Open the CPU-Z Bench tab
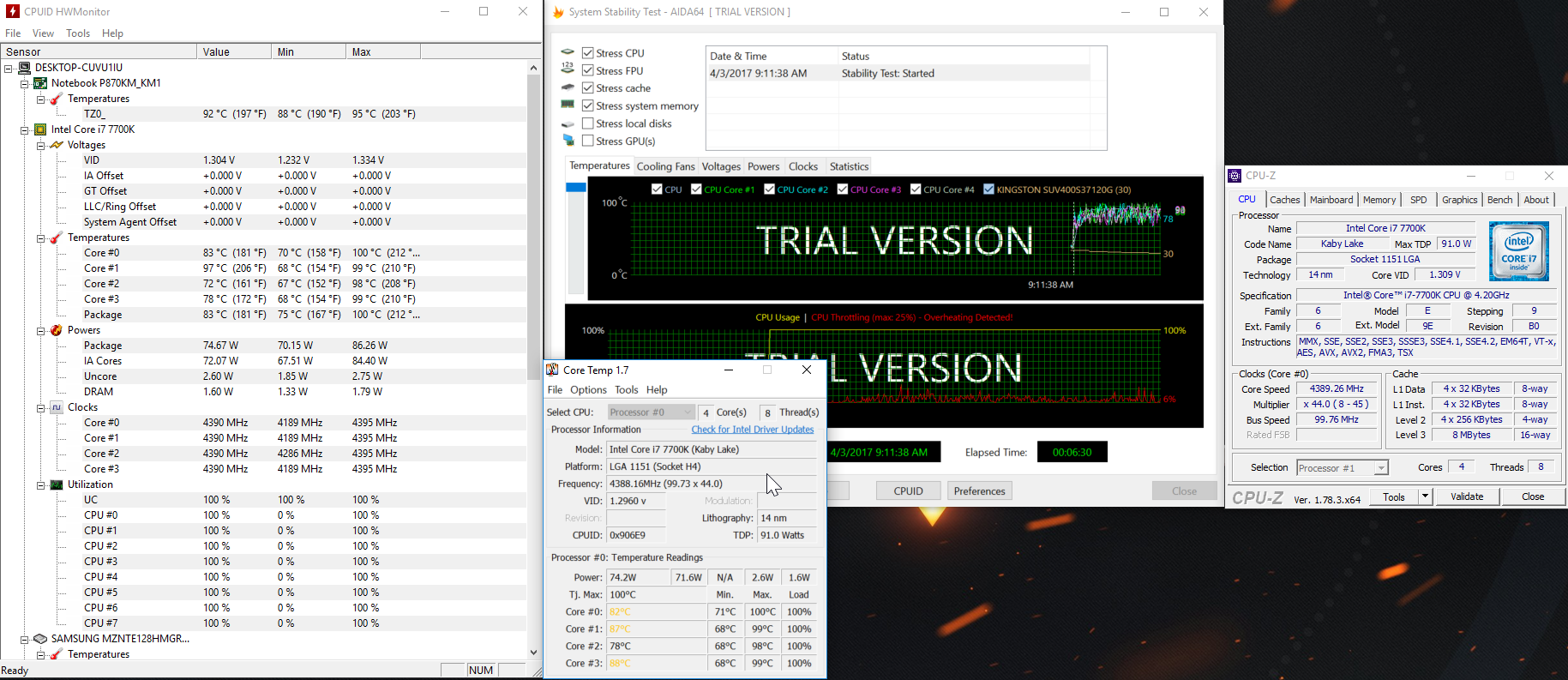Viewport: 1568px width, 680px height. pos(1499,200)
